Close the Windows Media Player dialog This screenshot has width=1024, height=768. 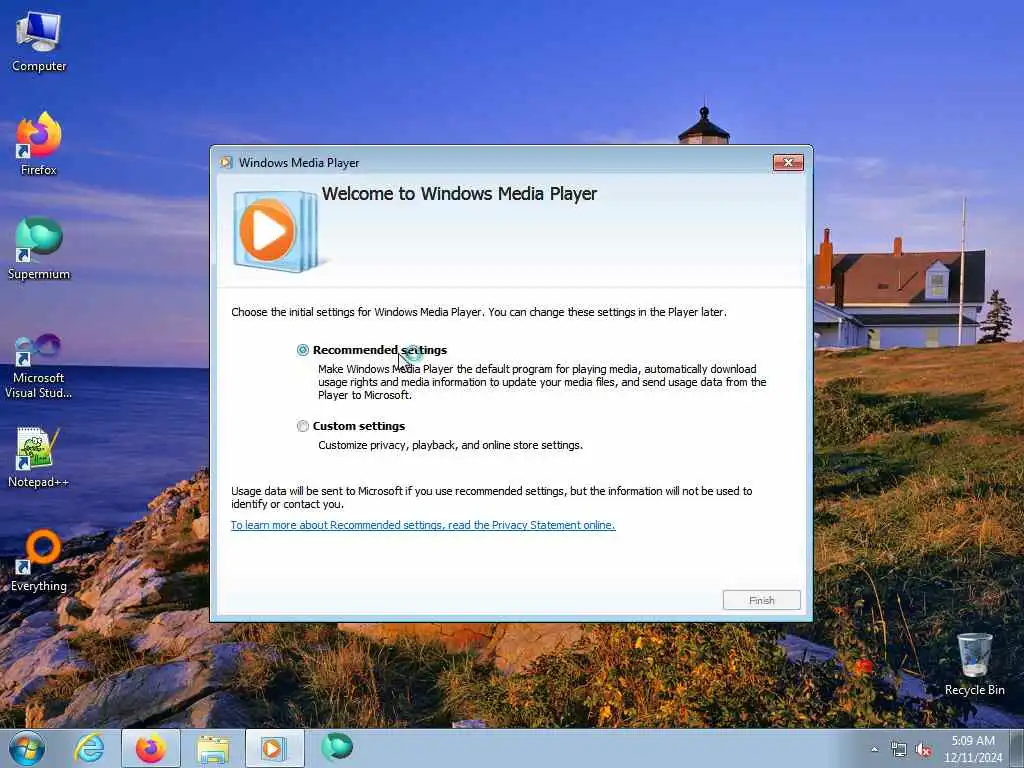tap(788, 163)
